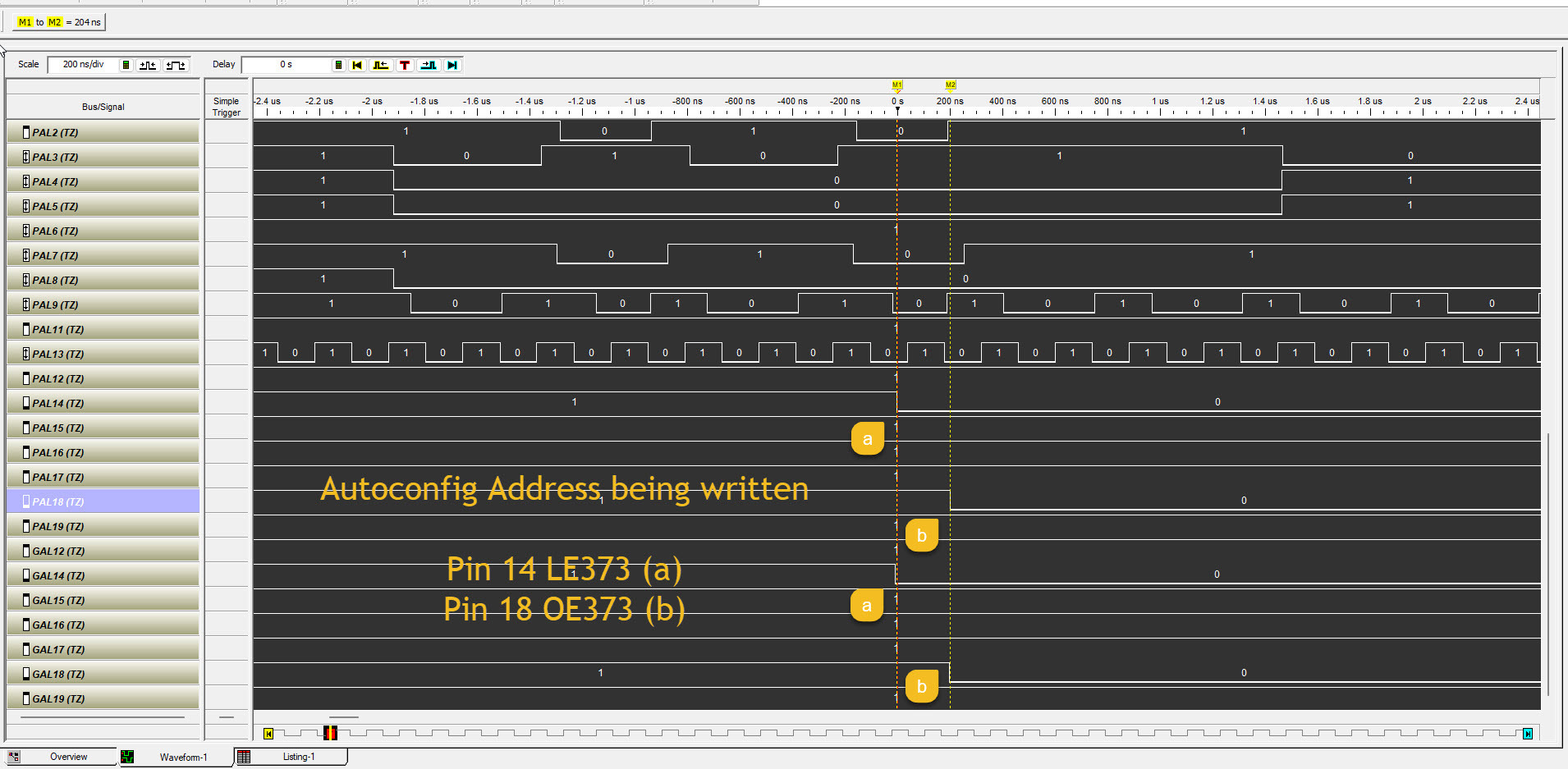Open the Delay calculator icon
1568x769 pixels.
[338, 65]
